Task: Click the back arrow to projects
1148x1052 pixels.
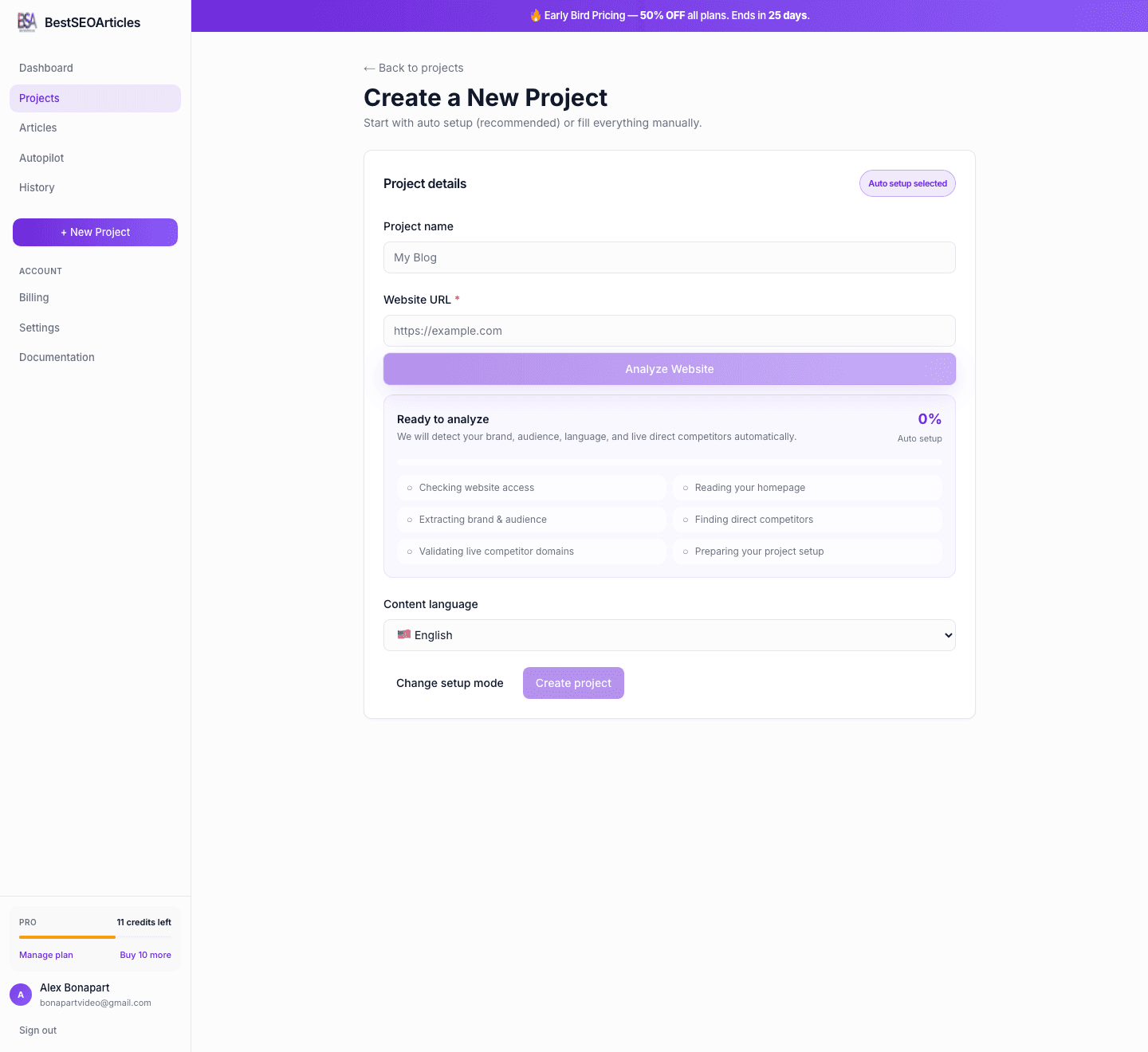Action: click(370, 68)
